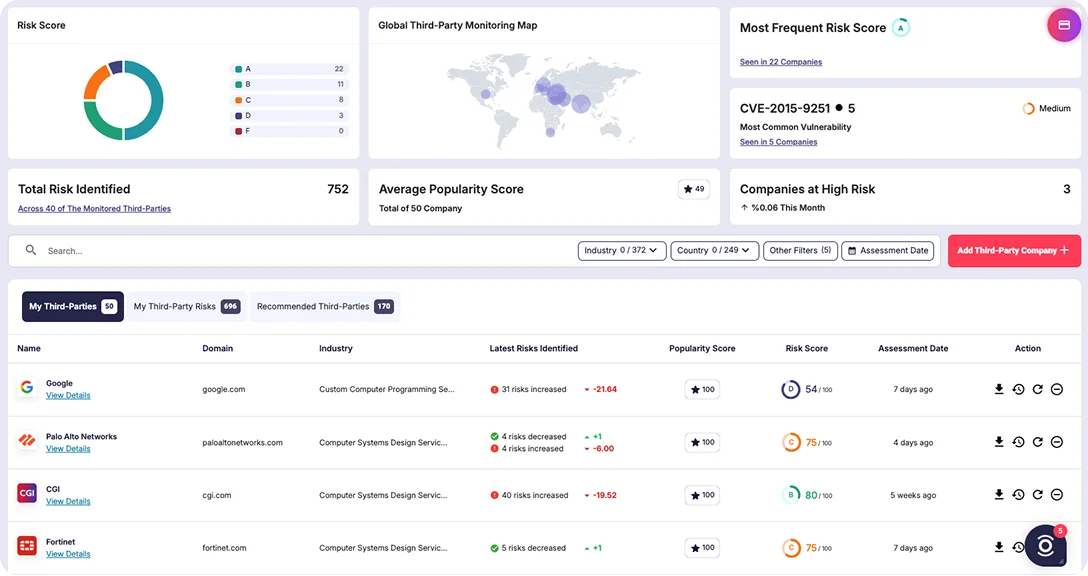
Task: Open the Industry filter dropdown
Action: click(x=622, y=251)
